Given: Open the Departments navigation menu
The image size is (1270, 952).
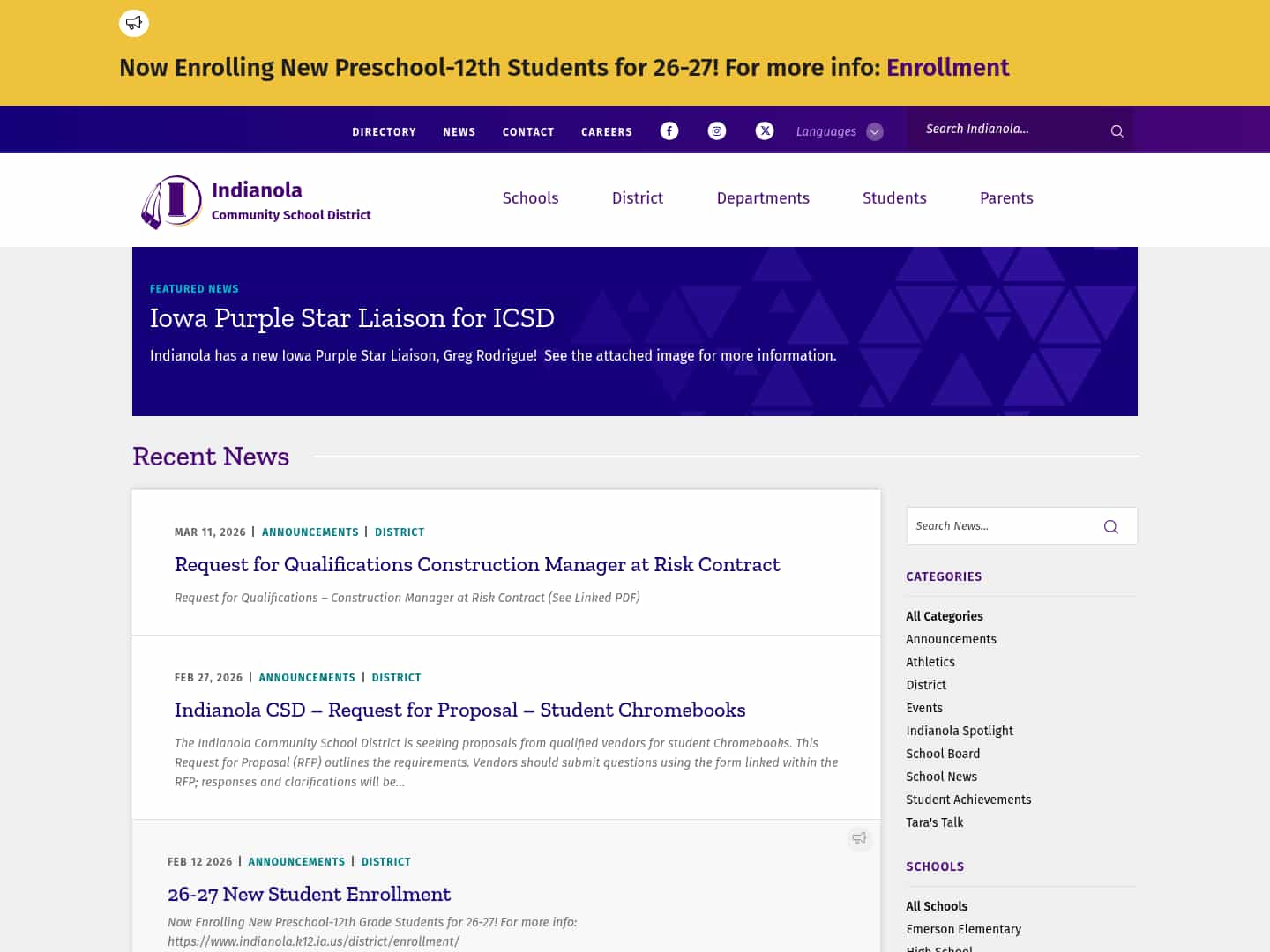Looking at the screenshot, I should coord(763,198).
